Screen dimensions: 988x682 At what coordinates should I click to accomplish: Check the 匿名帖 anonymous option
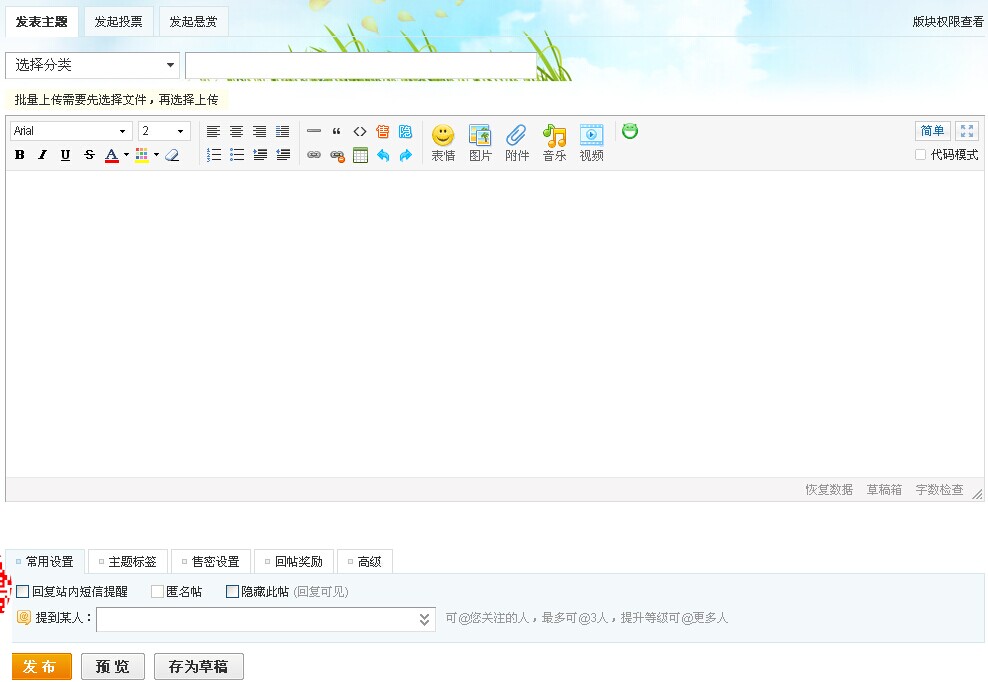(157, 592)
